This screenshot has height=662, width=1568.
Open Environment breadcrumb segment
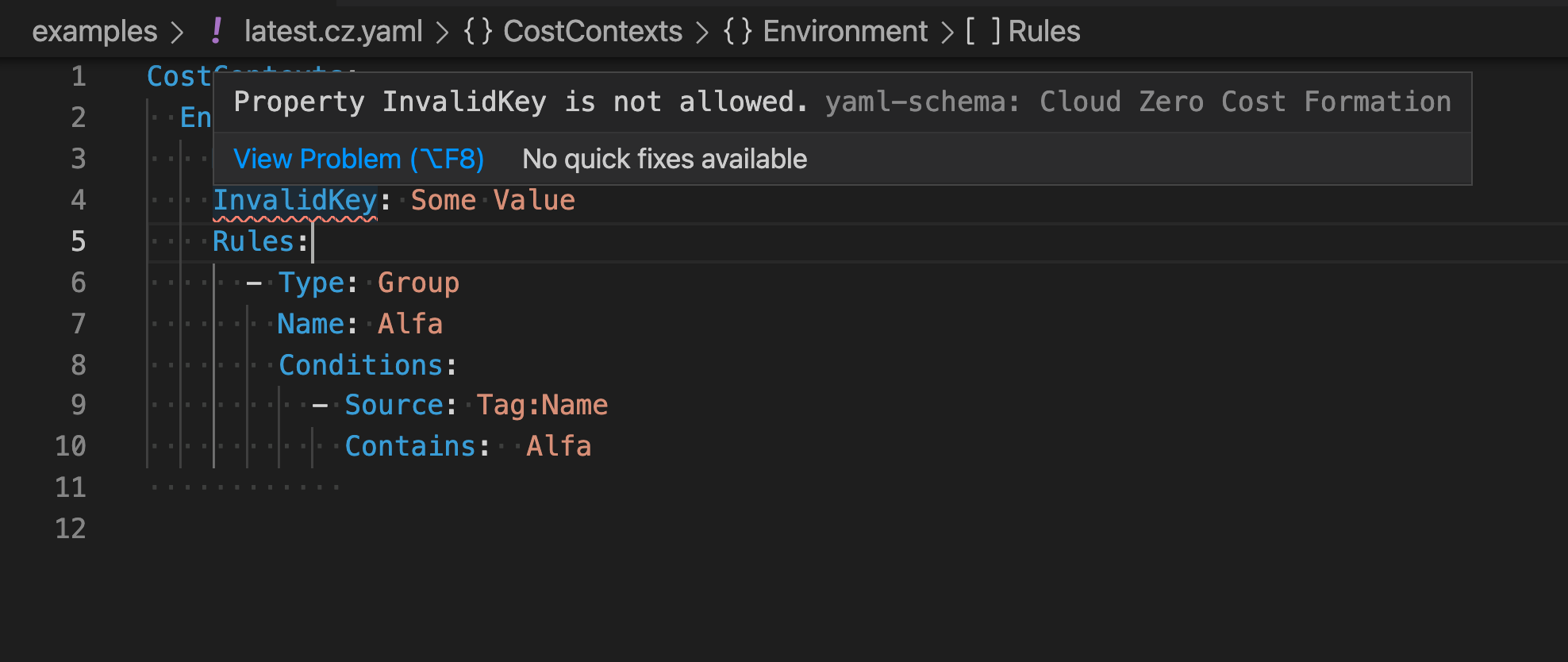[845, 31]
